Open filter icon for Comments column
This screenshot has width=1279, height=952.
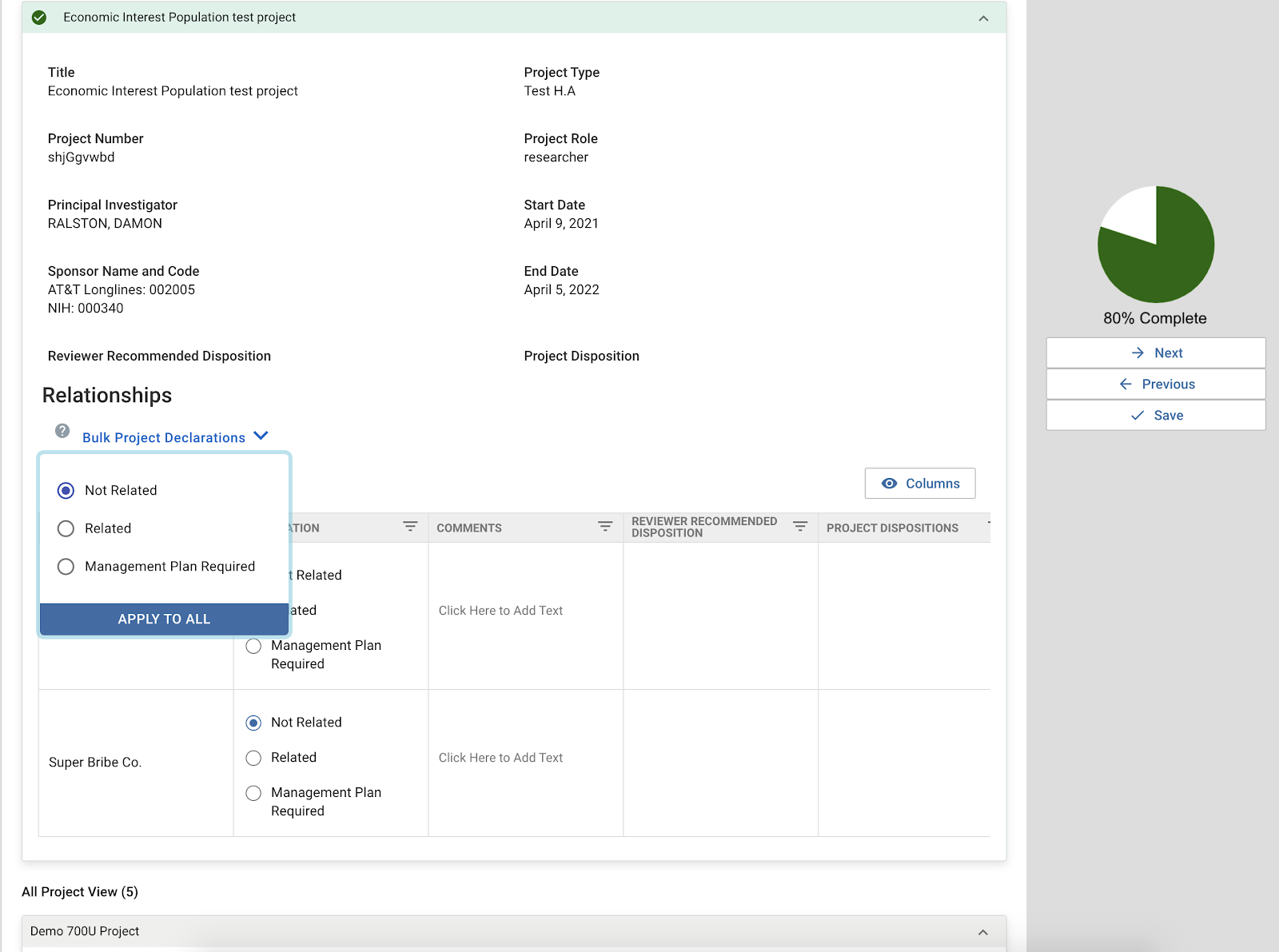(605, 527)
